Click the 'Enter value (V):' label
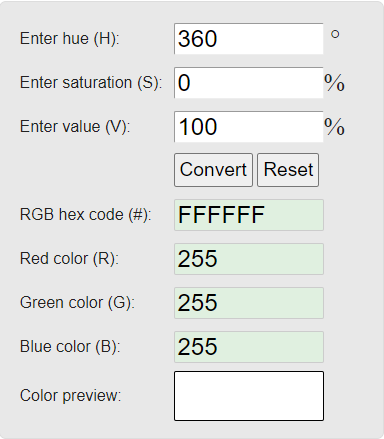The image size is (384, 439). point(75,127)
